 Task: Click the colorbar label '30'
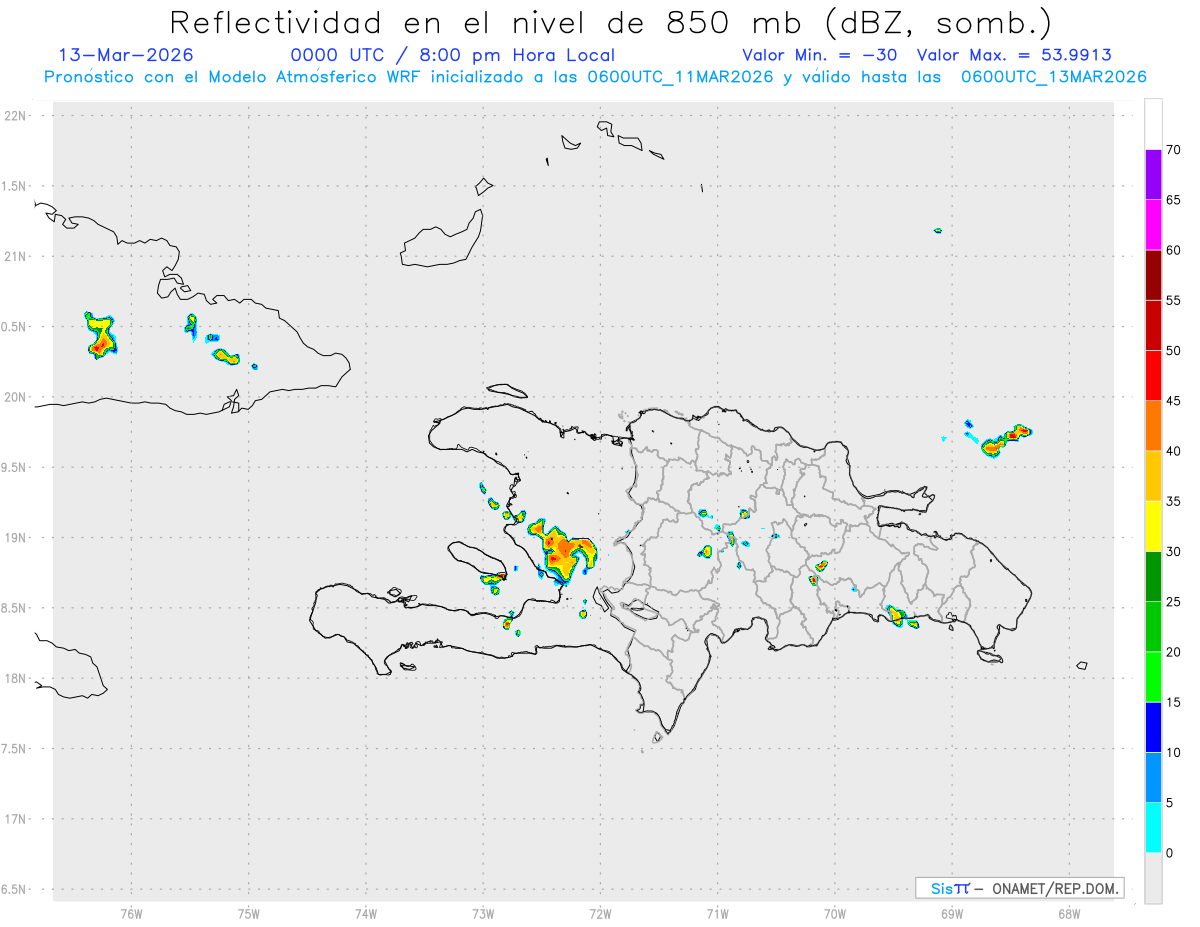(x=1173, y=552)
